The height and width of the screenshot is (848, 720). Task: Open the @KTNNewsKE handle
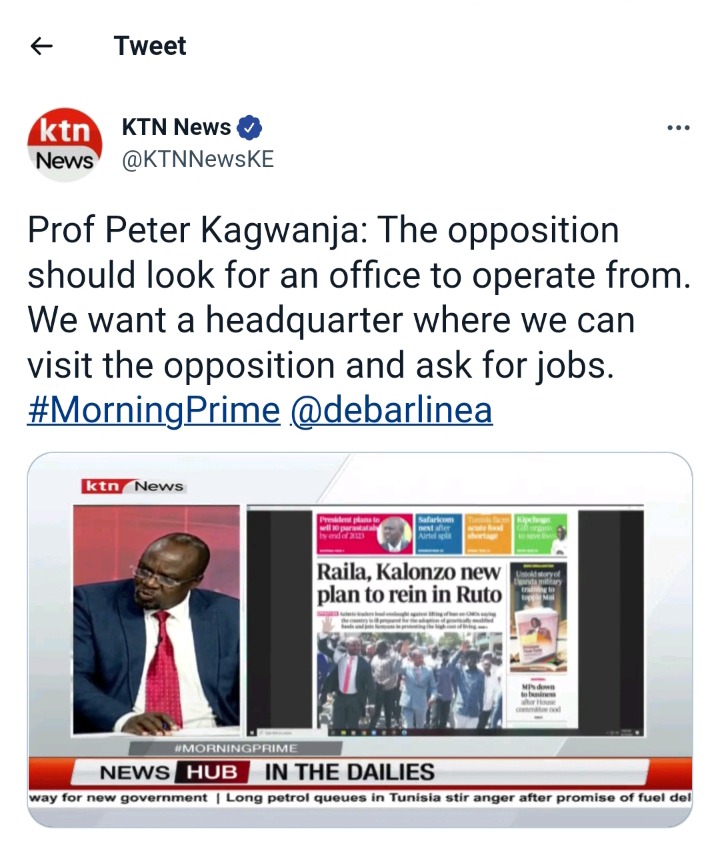[x=198, y=160]
